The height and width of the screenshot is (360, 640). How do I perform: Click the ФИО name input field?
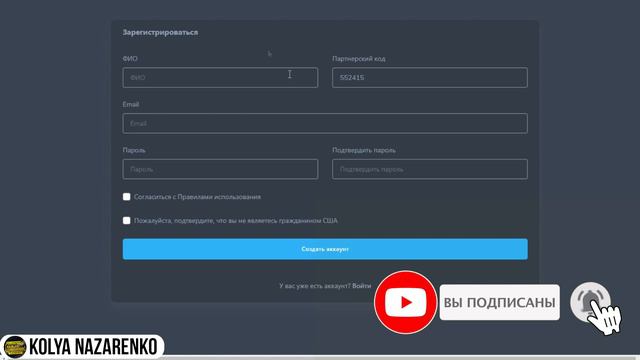point(220,78)
